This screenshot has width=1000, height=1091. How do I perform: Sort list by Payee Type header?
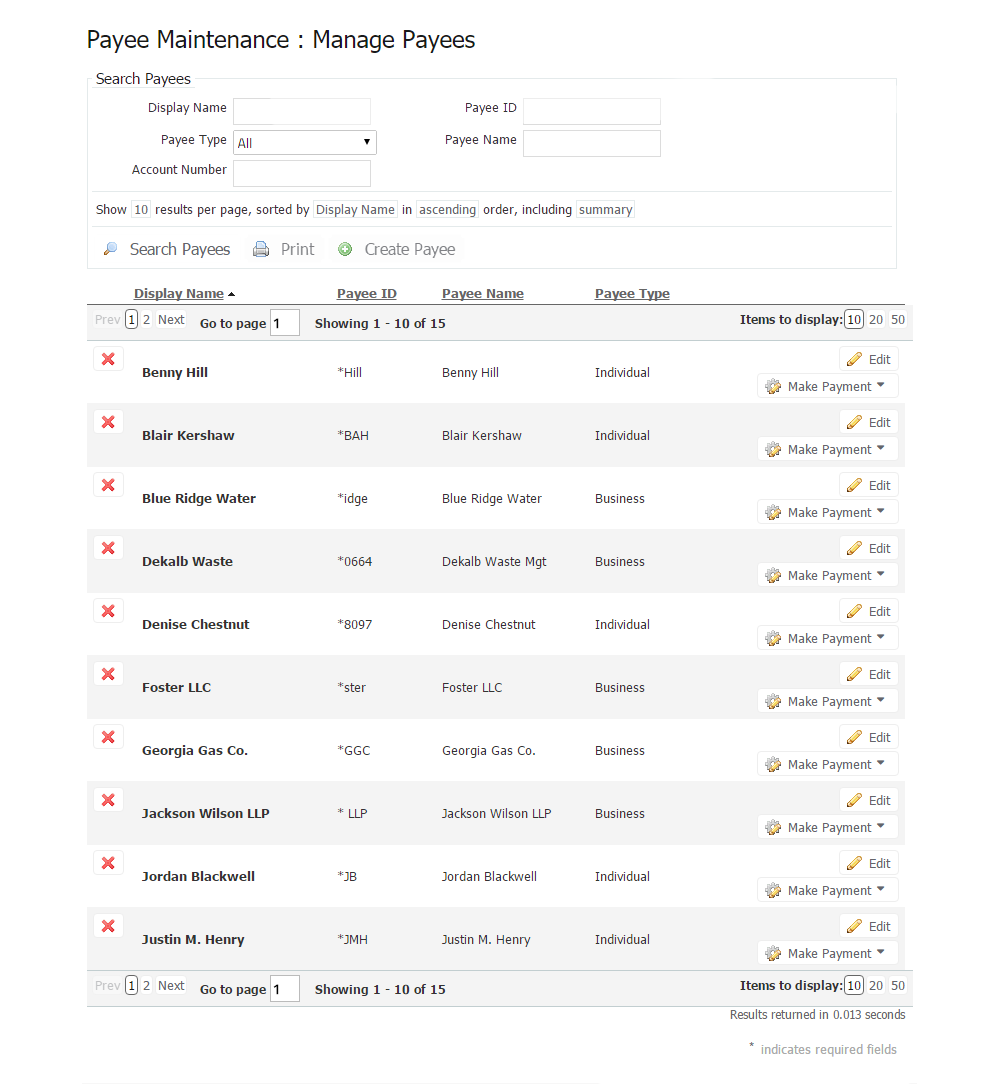632,294
